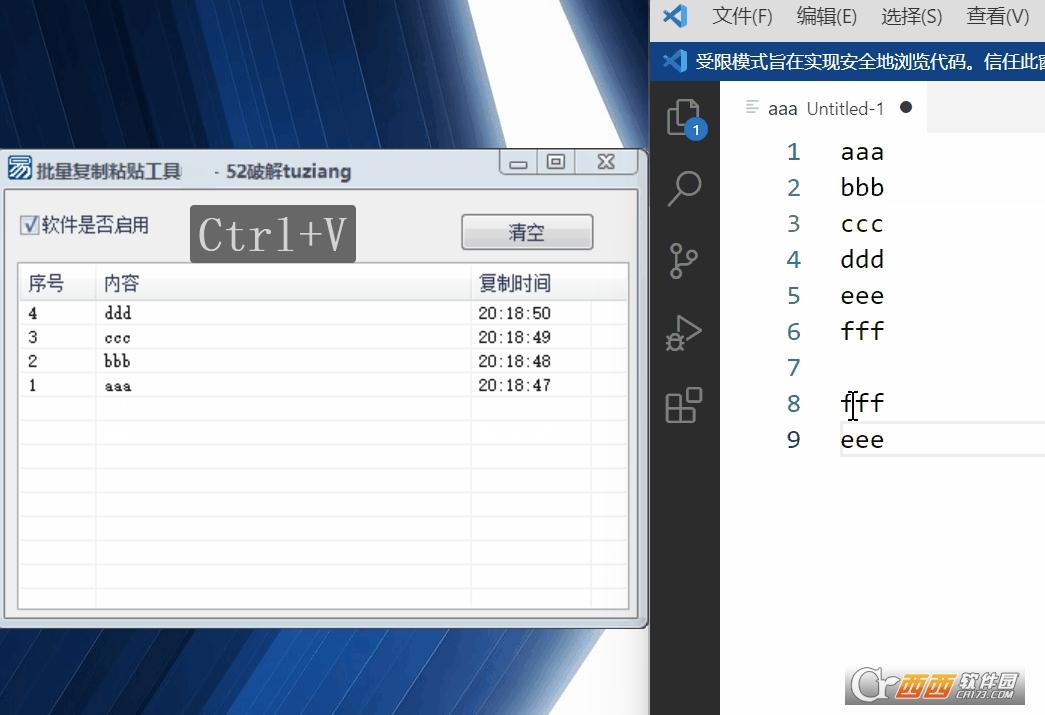1045x715 pixels.
Task: Open the 文件(F) menu
Action: (742, 15)
